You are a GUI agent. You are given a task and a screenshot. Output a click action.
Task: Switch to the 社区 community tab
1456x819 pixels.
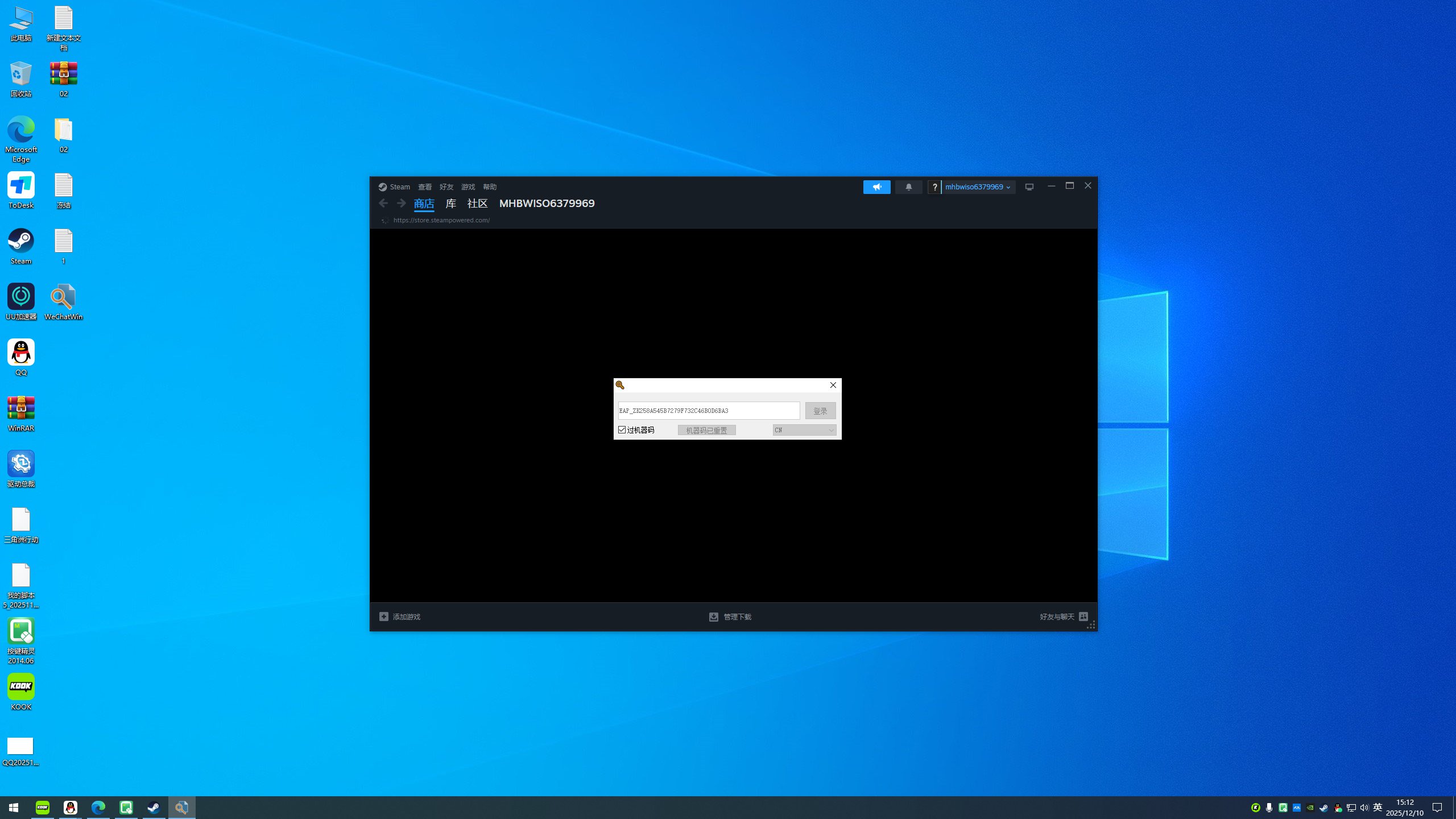pyautogui.click(x=477, y=203)
